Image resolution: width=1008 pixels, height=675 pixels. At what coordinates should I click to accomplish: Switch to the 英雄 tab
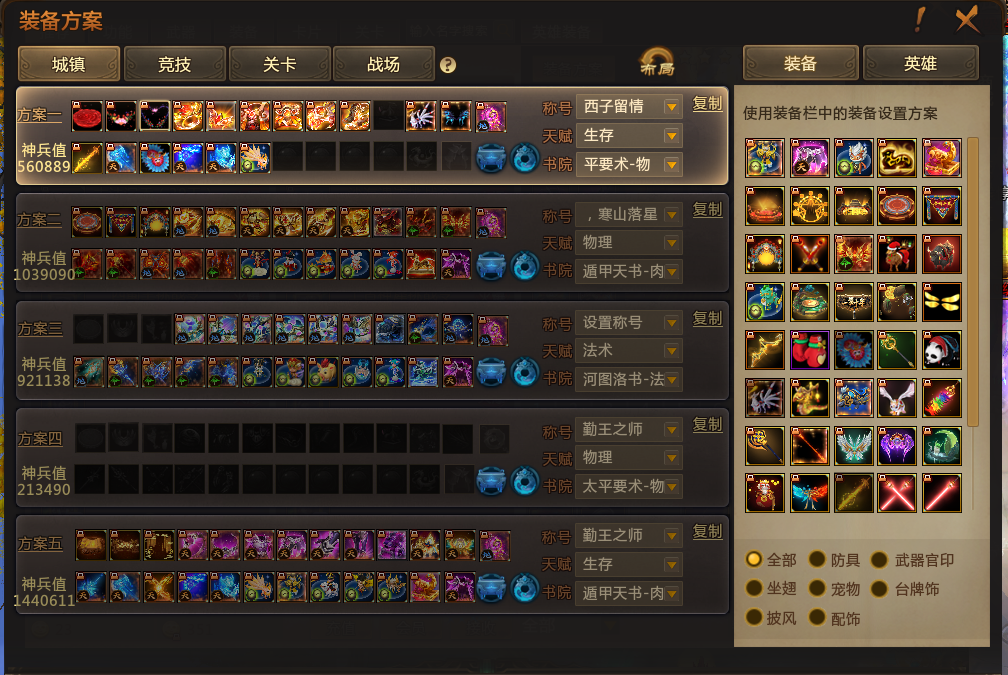coord(920,63)
